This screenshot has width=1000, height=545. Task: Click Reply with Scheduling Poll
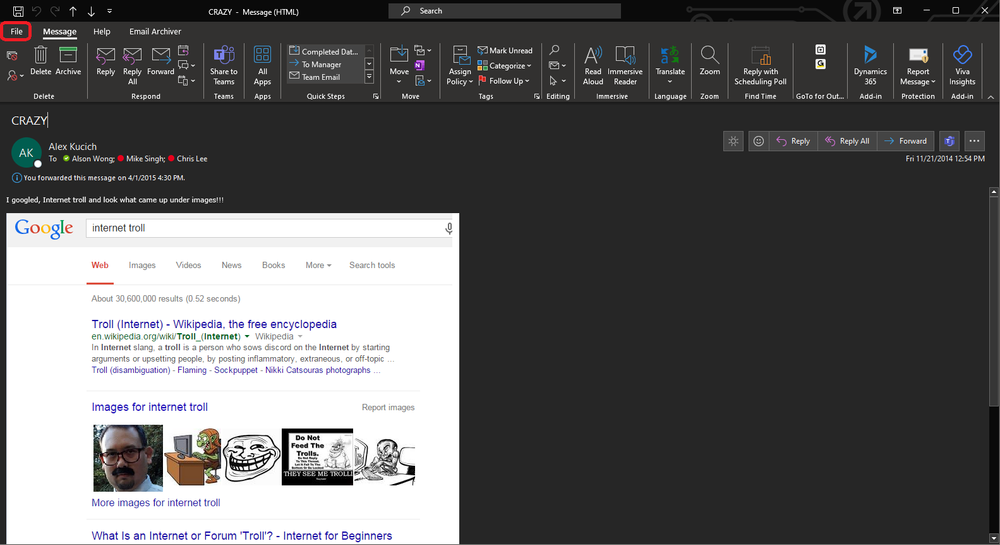pyautogui.click(x=760, y=65)
